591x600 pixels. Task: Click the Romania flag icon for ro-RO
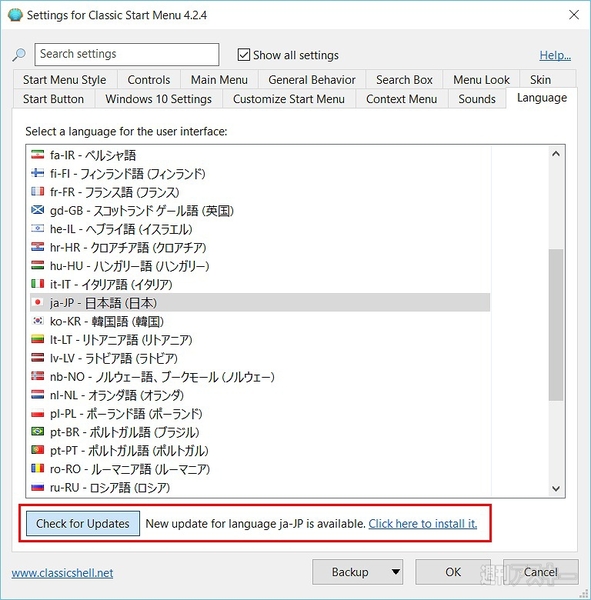38,469
